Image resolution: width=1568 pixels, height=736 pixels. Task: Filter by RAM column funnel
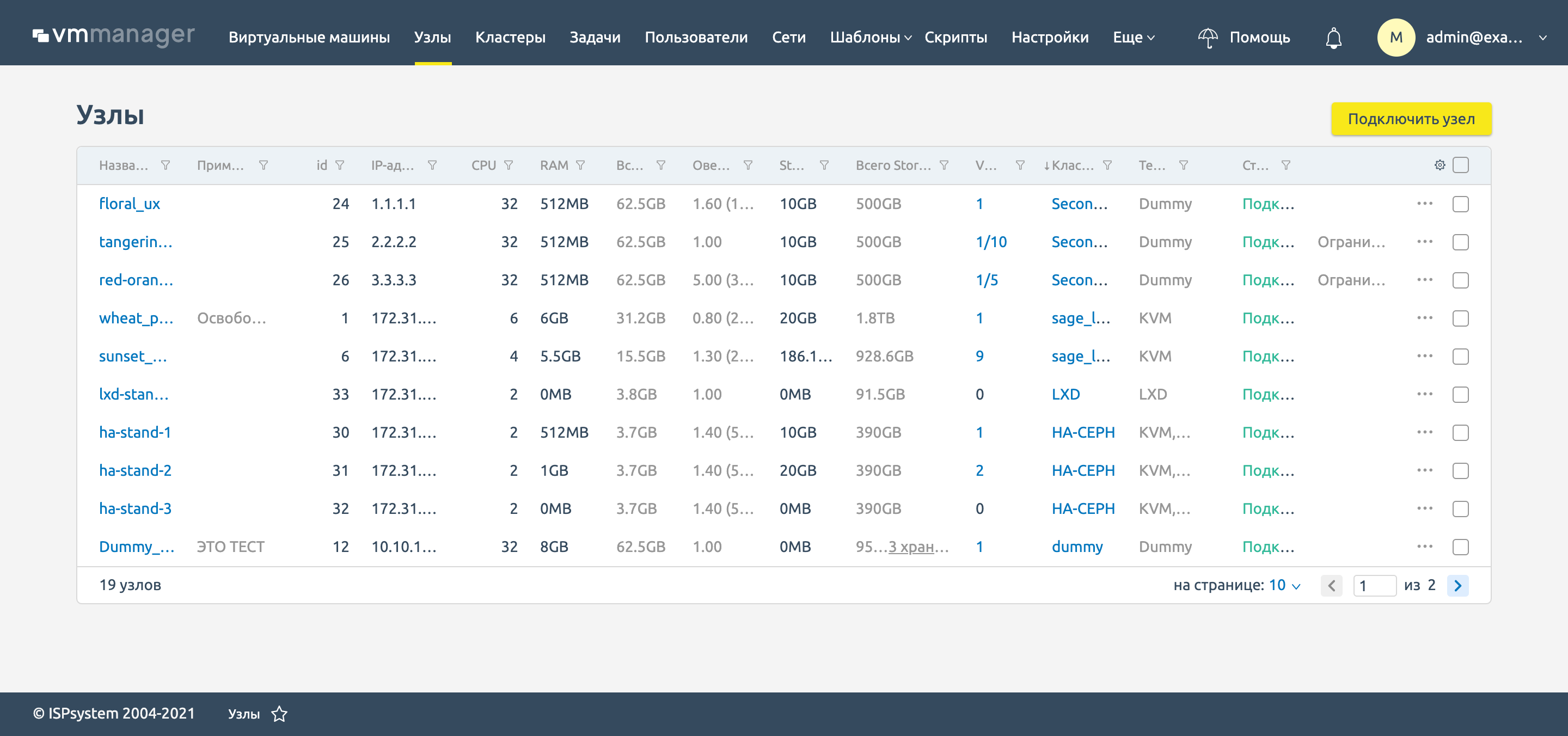[581, 165]
